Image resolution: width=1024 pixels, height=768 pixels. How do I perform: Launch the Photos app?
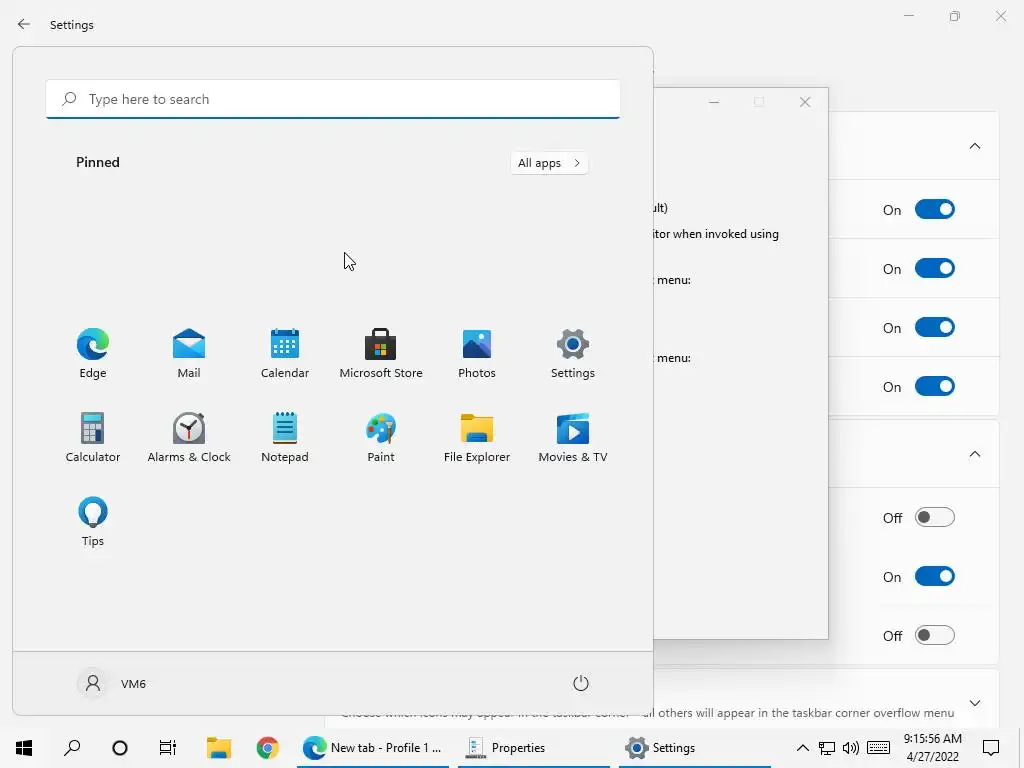[x=477, y=353]
